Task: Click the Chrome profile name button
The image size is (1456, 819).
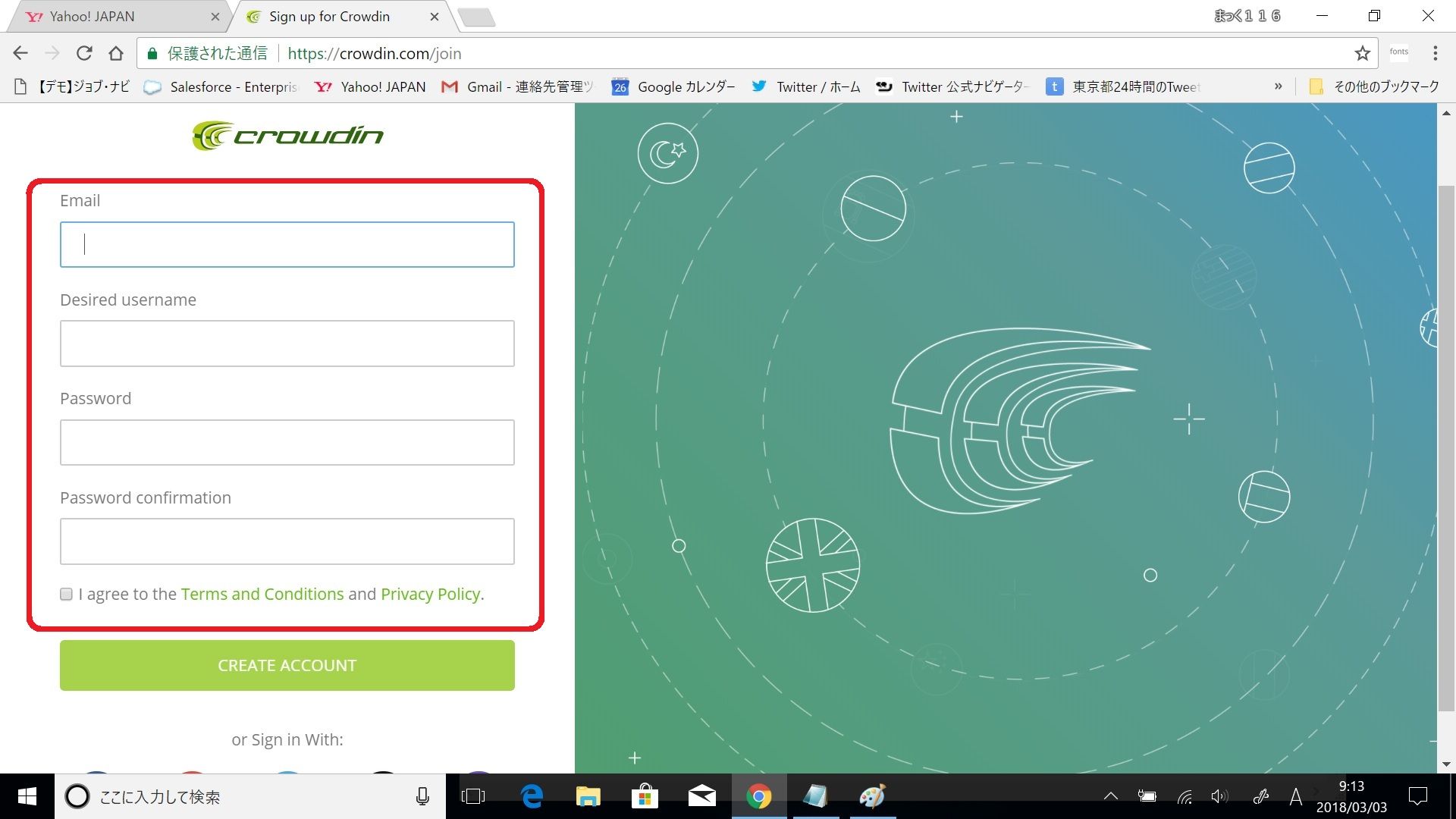Action: click(1247, 15)
